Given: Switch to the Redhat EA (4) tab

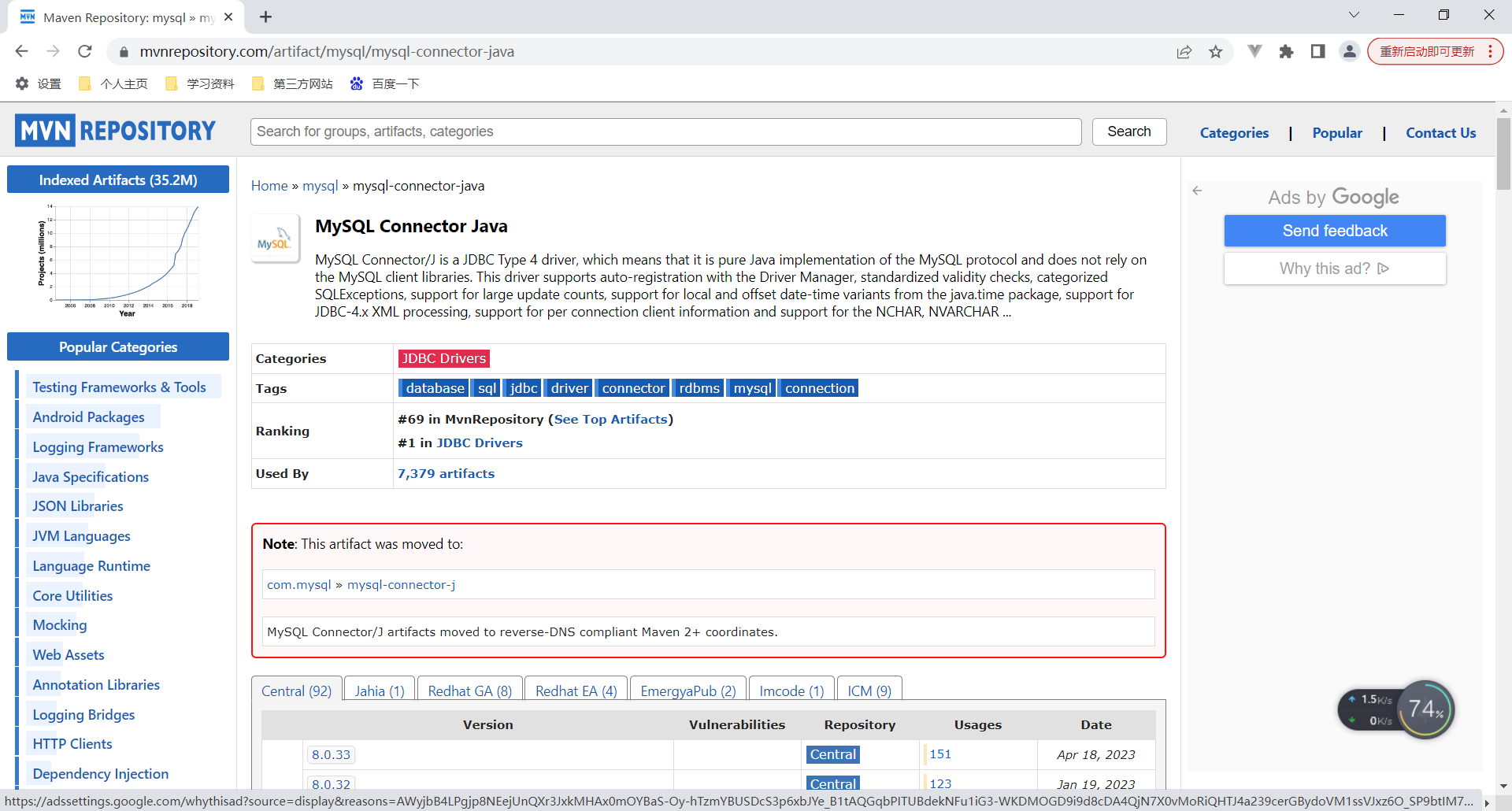Looking at the screenshot, I should pos(576,691).
